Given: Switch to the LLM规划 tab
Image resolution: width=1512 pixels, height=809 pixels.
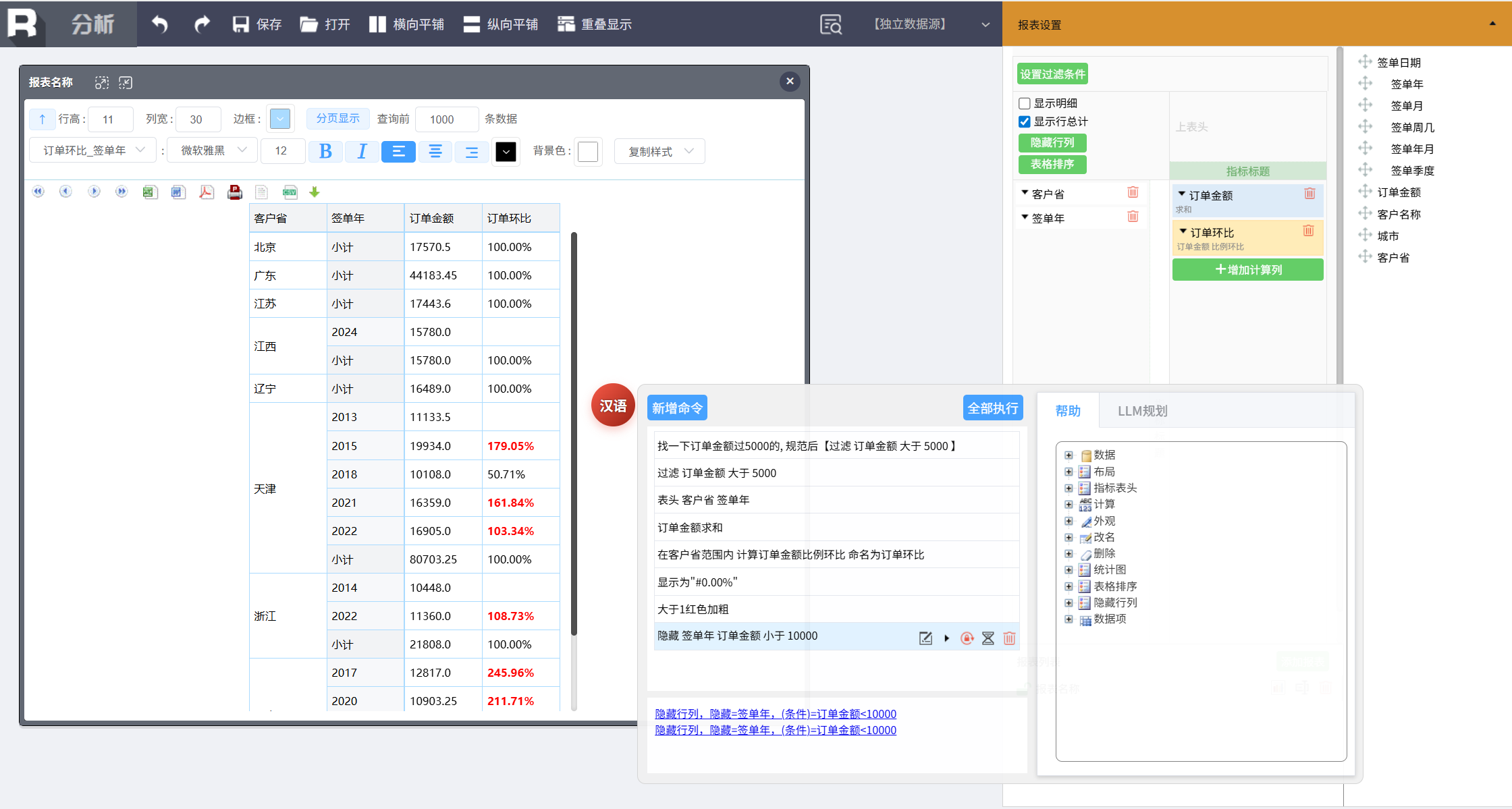Looking at the screenshot, I should [1142, 411].
